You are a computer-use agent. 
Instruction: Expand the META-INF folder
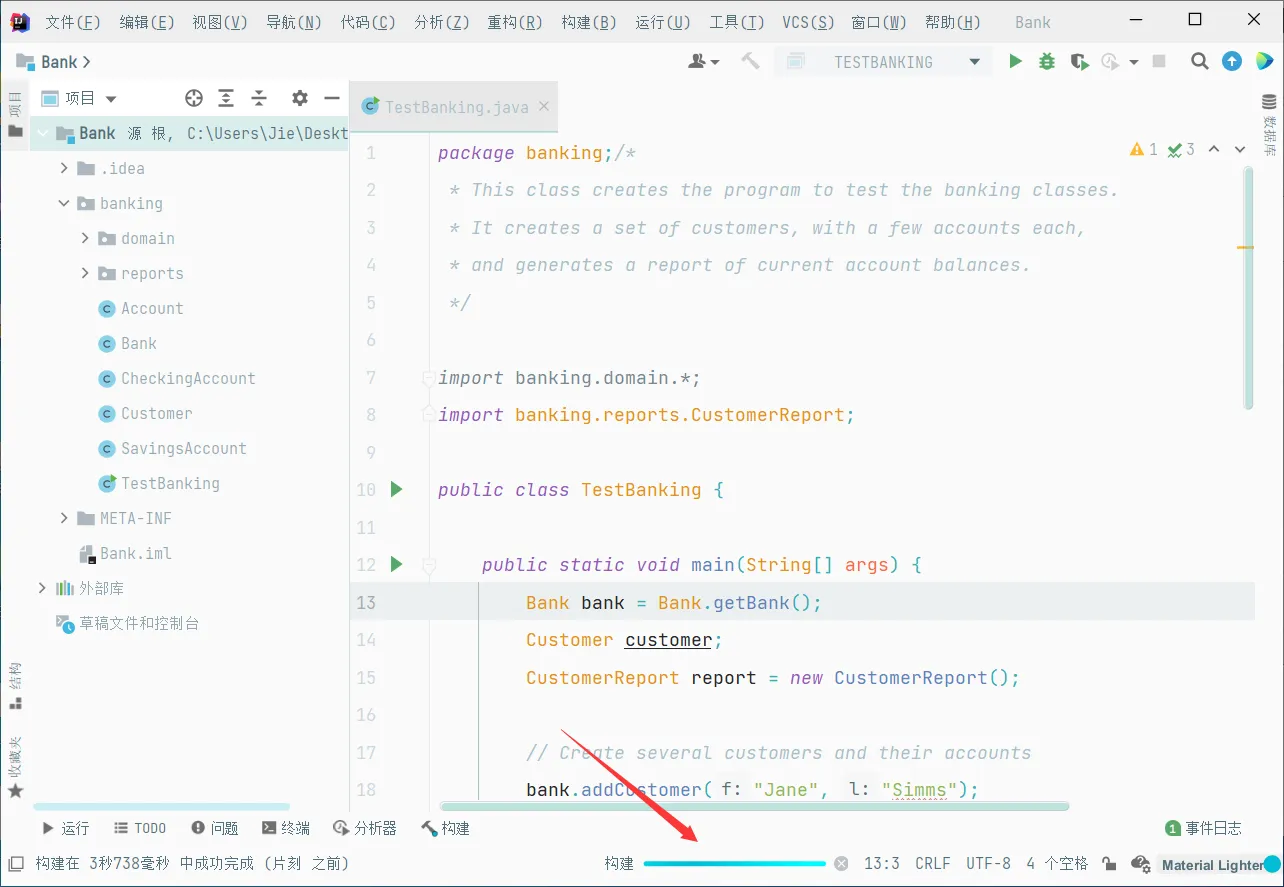(x=64, y=518)
